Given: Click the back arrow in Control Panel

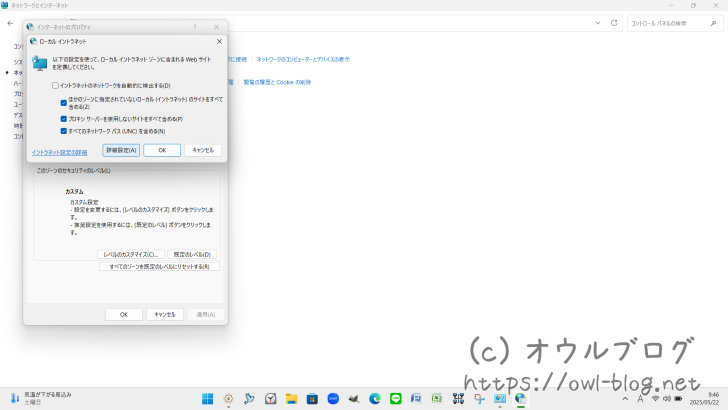Looking at the screenshot, I should point(10,22).
